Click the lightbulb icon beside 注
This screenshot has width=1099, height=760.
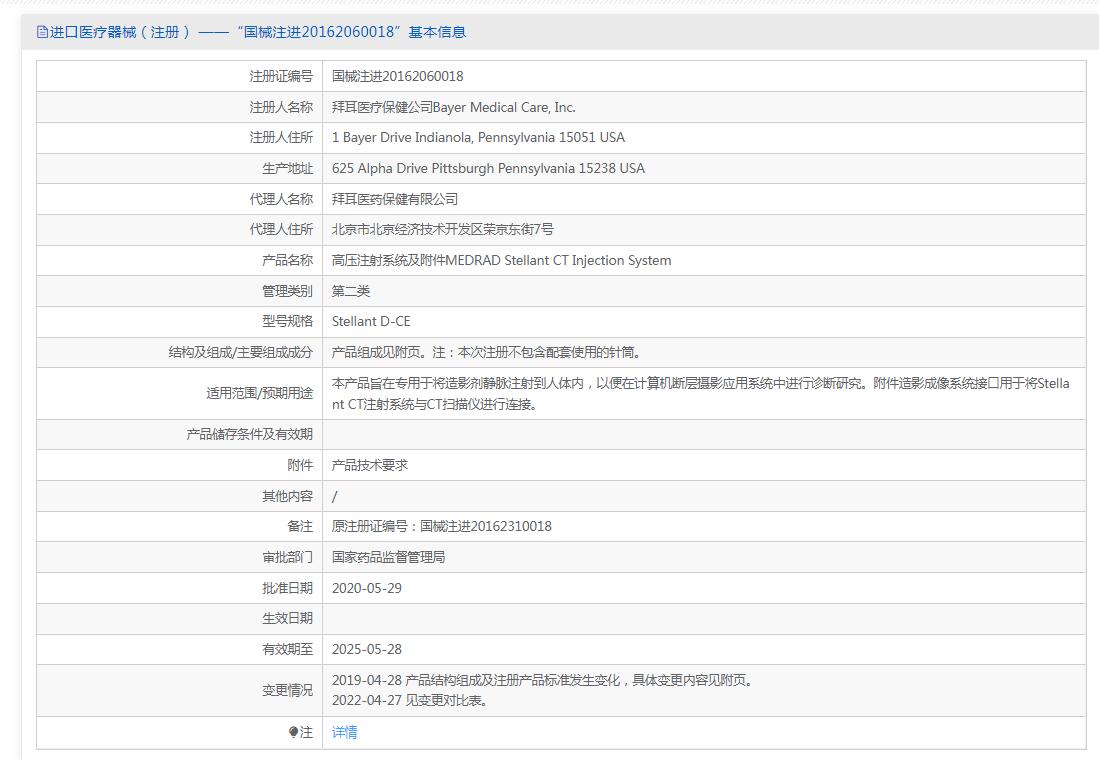click(293, 732)
